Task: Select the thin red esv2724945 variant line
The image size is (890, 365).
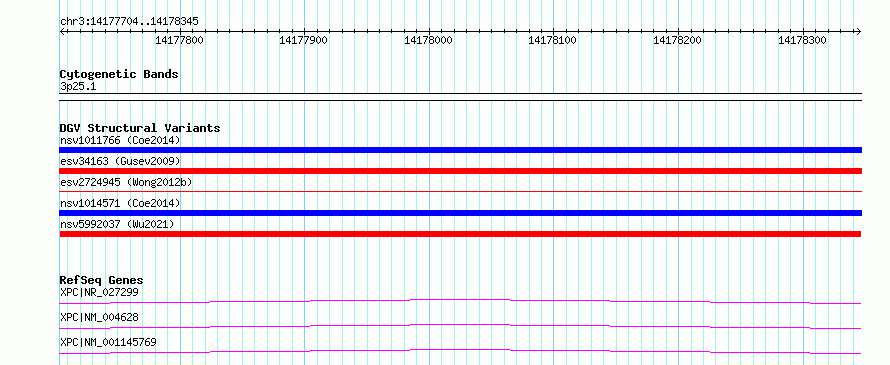Action: pyautogui.click(x=460, y=192)
